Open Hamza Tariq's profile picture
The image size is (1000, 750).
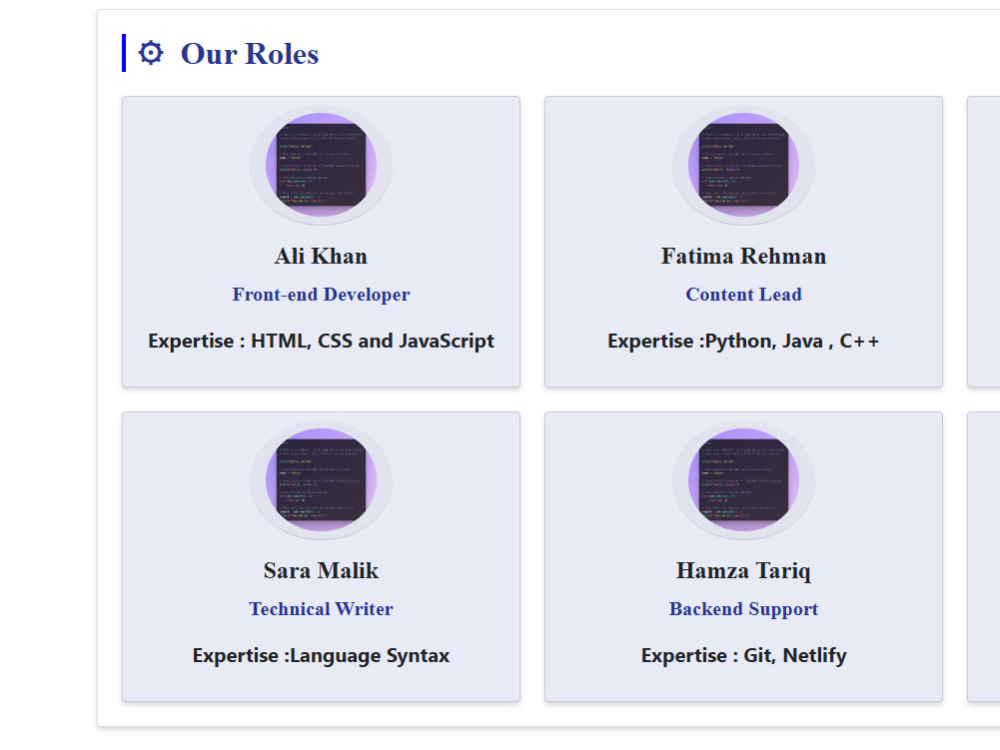coord(744,480)
